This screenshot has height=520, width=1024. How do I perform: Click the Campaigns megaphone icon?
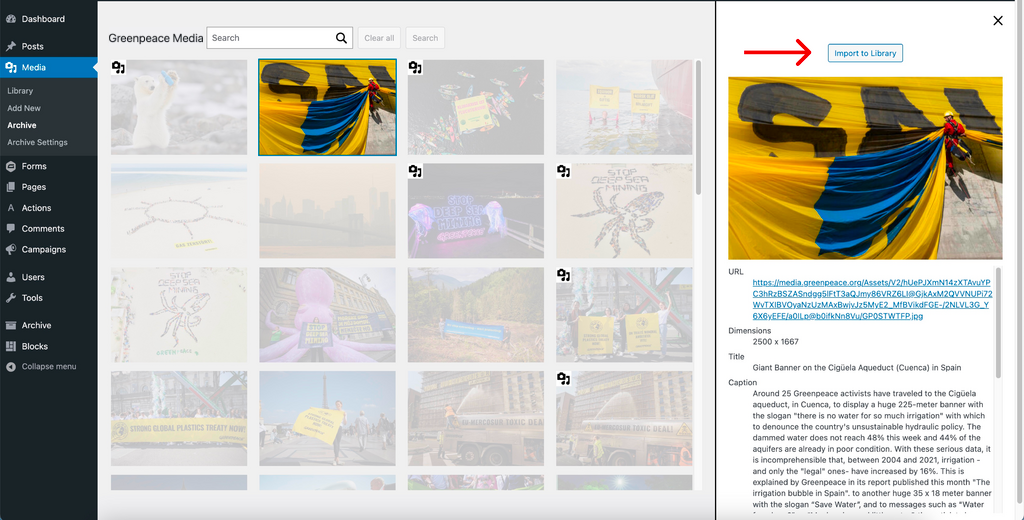(11, 250)
